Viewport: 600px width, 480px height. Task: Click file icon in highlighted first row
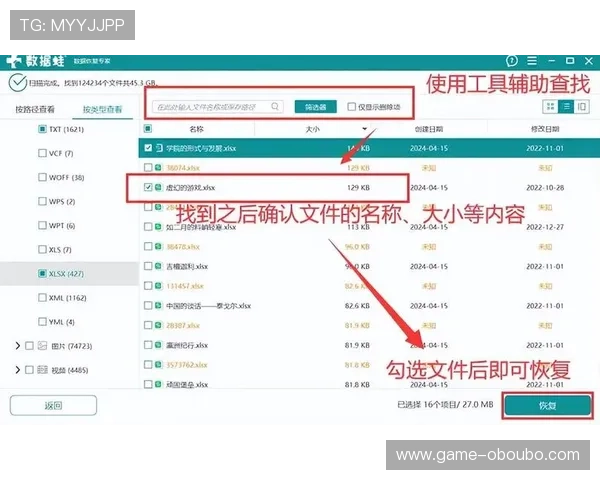(x=159, y=148)
